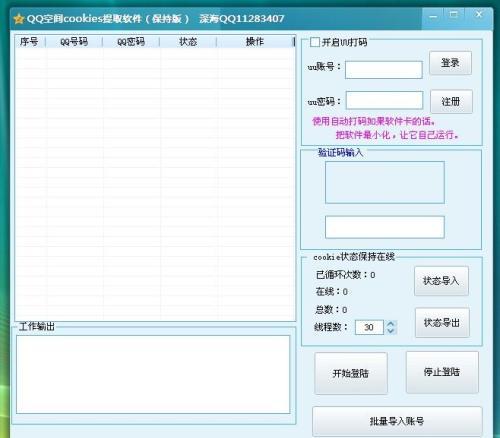The image size is (500, 438).
Task: Click the 登录 button
Action: 450,63
